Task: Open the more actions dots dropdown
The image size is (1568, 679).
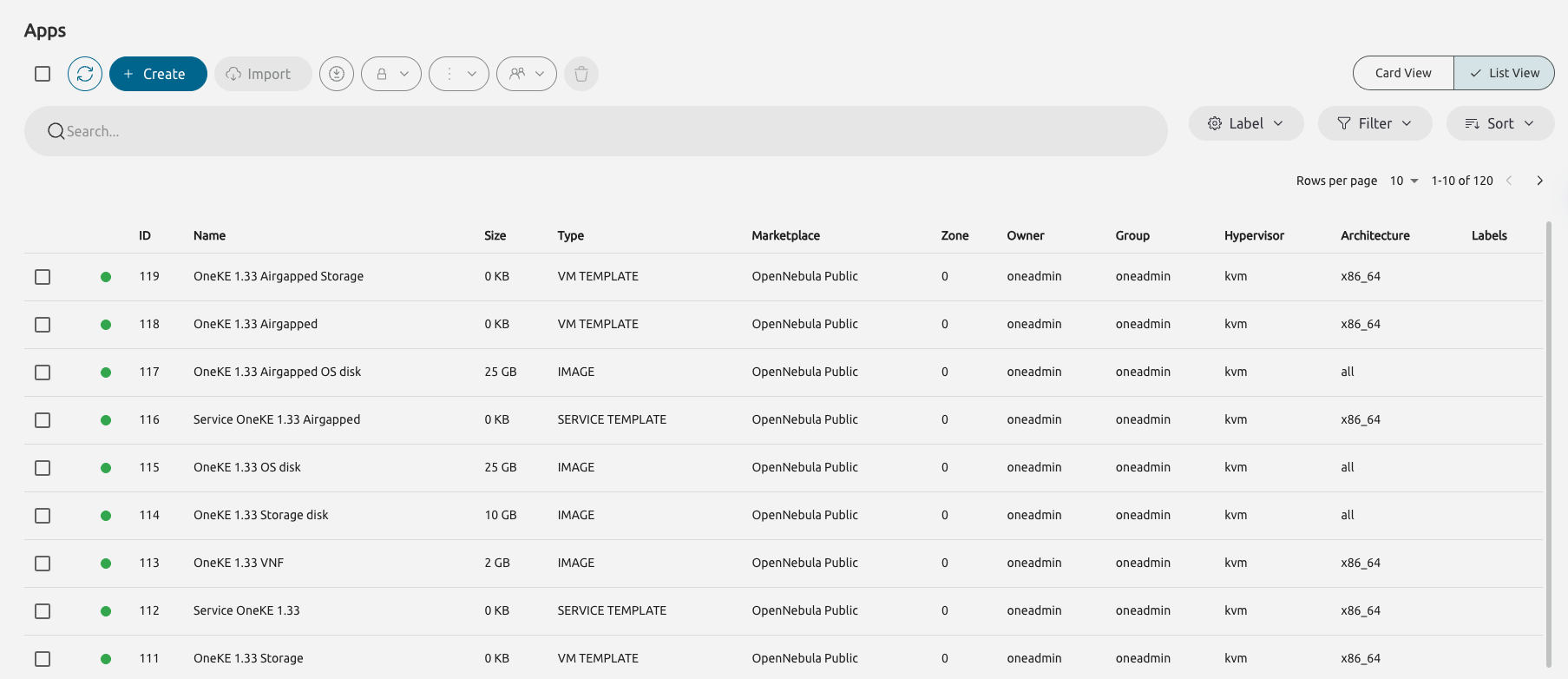Action: pyautogui.click(x=459, y=74)
